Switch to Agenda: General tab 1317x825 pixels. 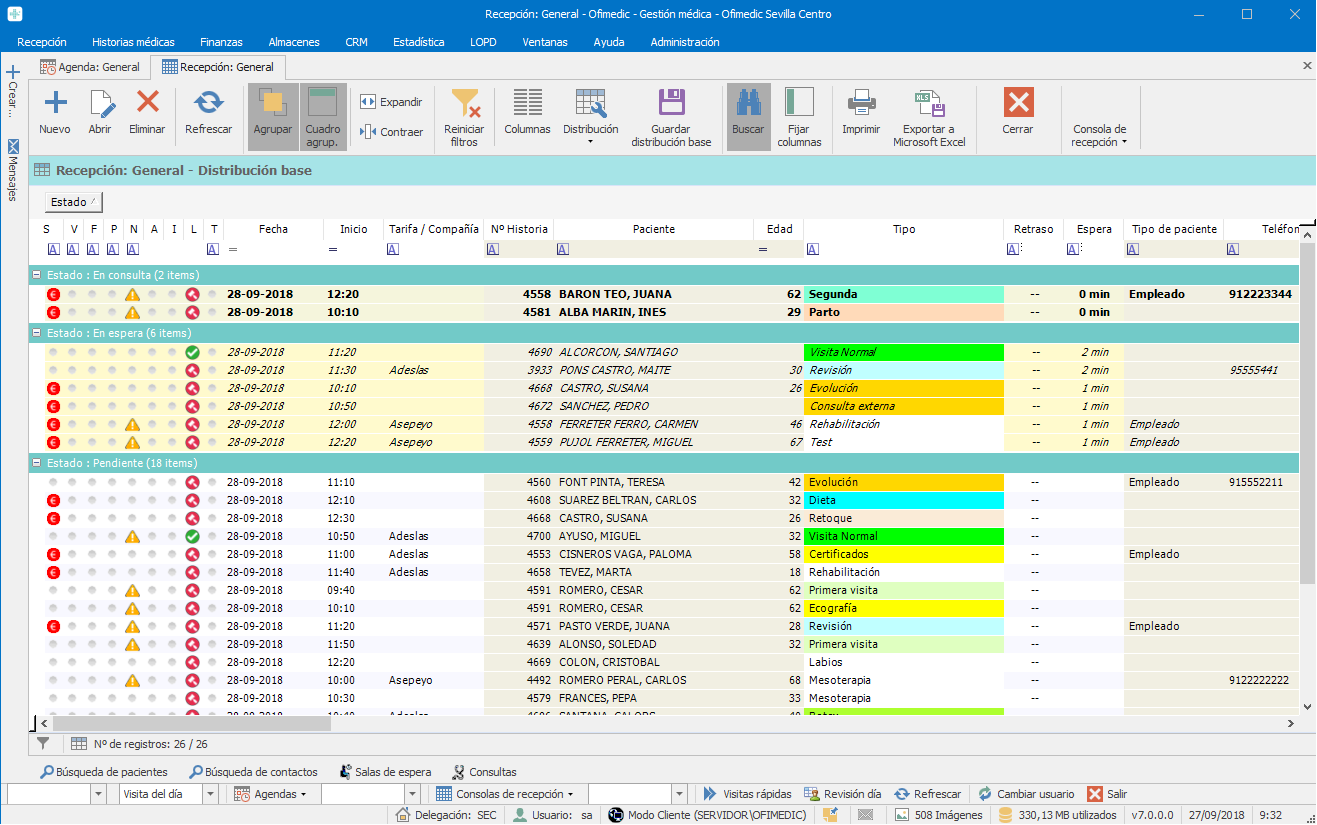[x=90, y=67]
